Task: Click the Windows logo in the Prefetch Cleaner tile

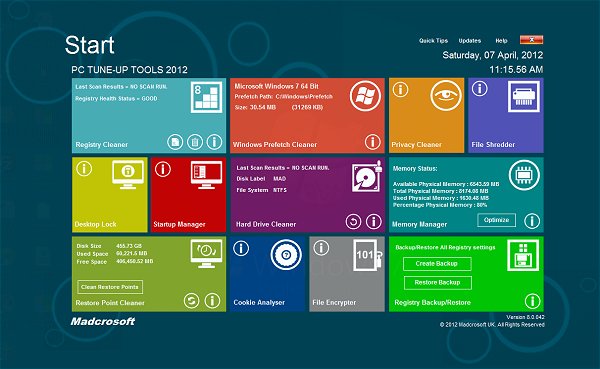Action: [x=365, y=96]
